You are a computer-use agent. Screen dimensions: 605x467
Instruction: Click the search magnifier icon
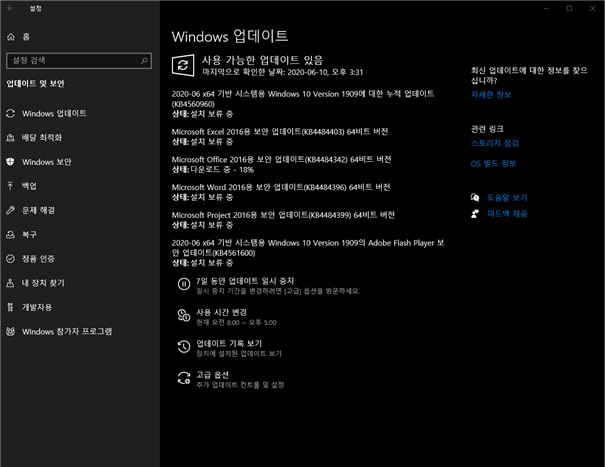click(x=144, y=60)
